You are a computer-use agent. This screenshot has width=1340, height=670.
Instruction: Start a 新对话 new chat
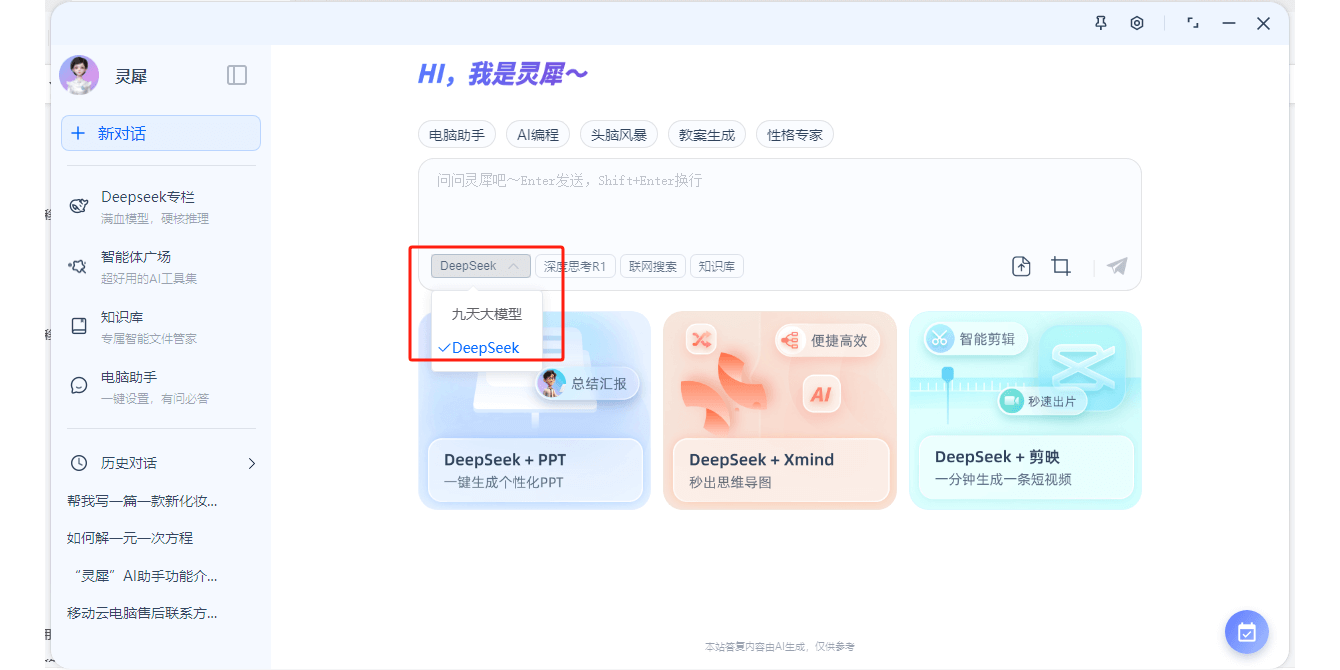[161, 133]
